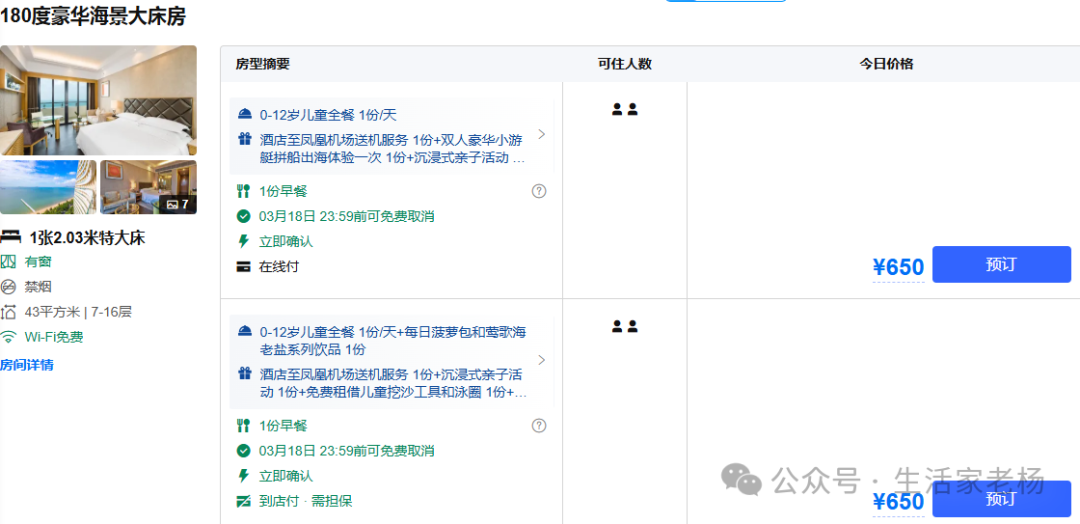1080x524 pixels.
Task: View the sea view balcony thumbnail
Action: click(x=48, y=187)
